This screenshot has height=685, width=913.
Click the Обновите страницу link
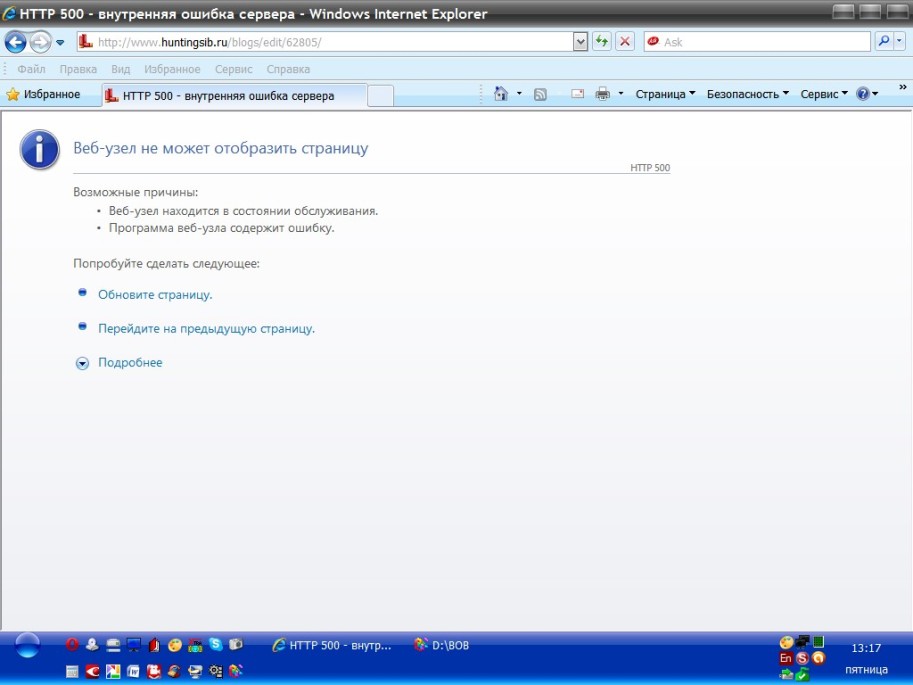point(155,295)
